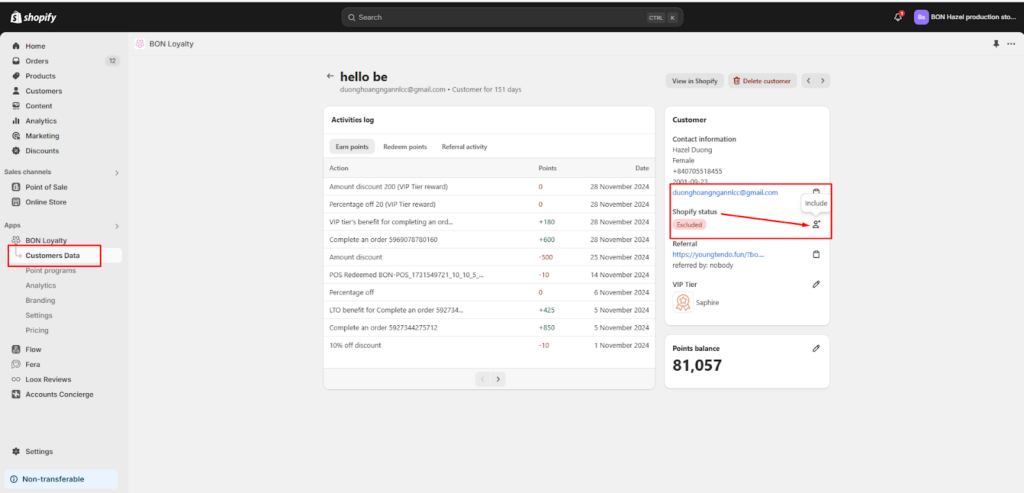Copy the referral link with clipboard icon
This screenshot has height=493, width=1024.
816,254
